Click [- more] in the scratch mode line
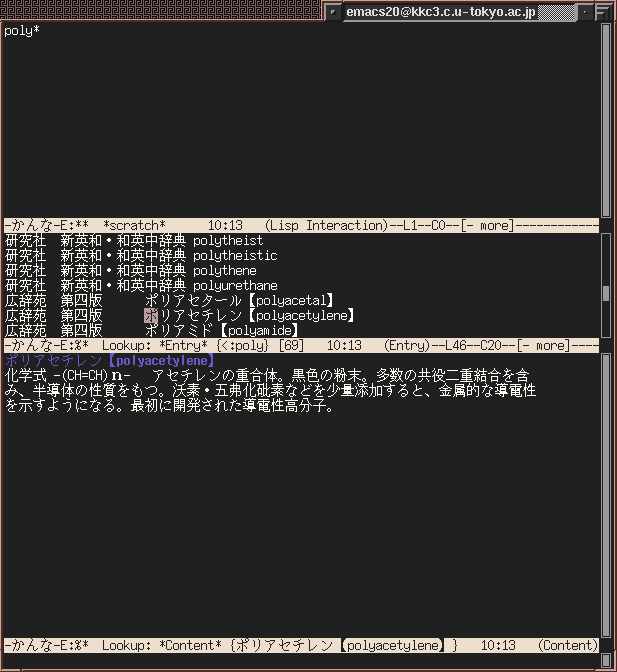The height and width of the screenshot is (672, 617). click(488, 225)
